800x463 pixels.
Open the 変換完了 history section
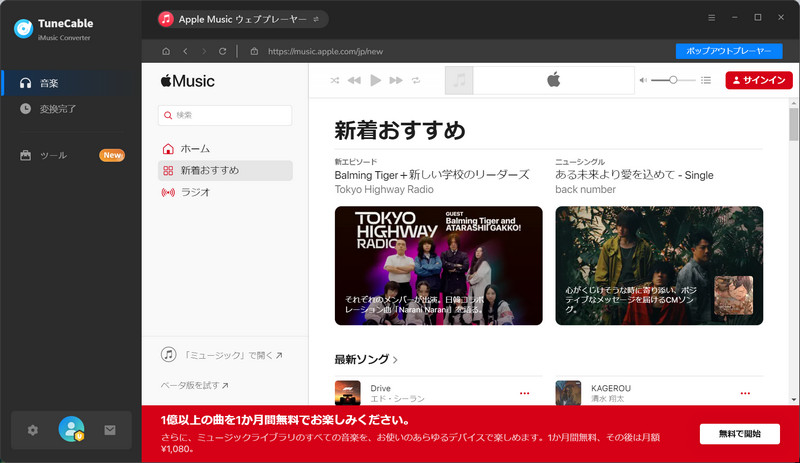click(x=71, y=109)
